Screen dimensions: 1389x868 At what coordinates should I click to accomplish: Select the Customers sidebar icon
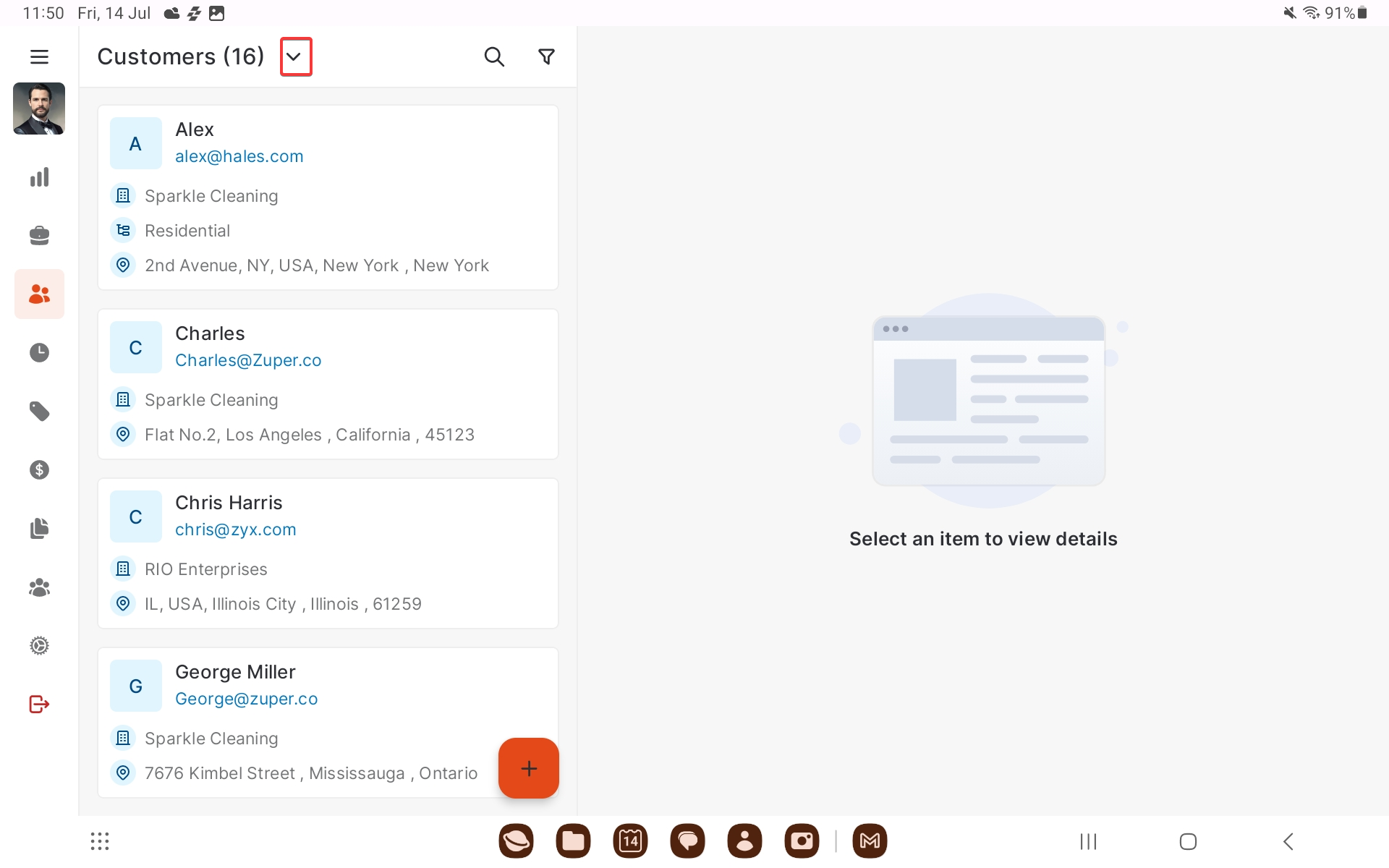[x=39, y=294]
